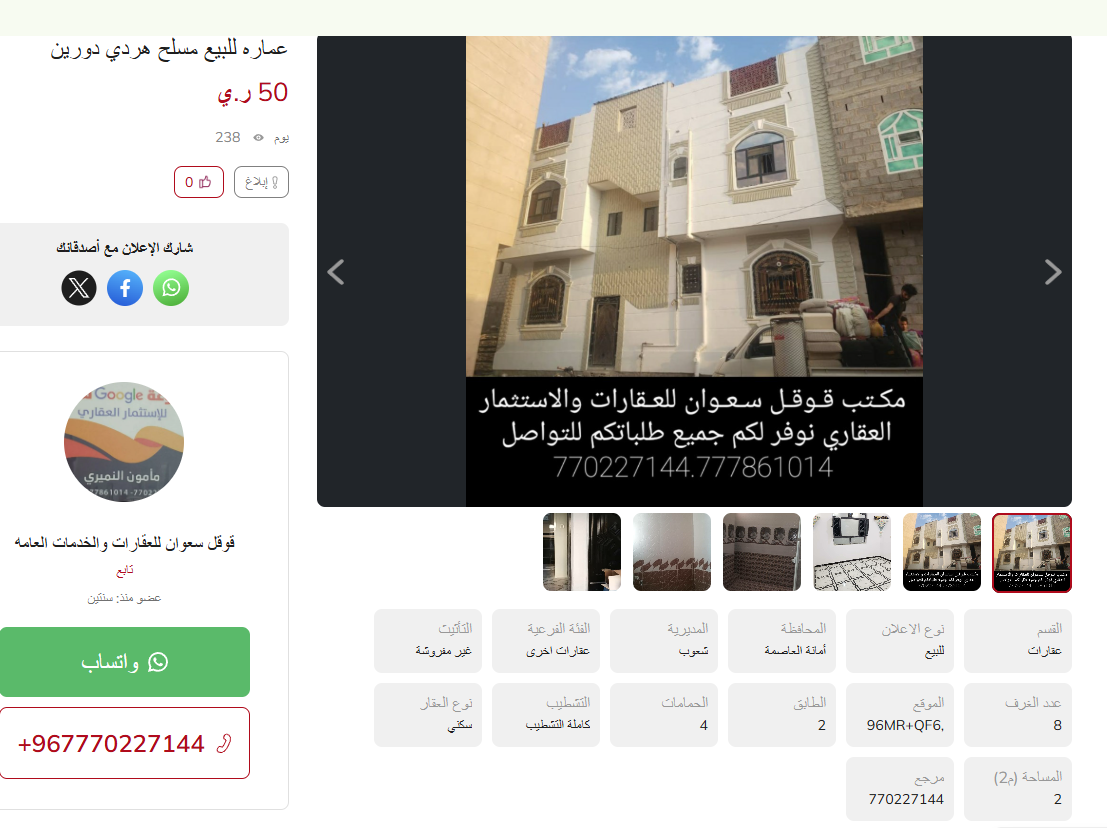The width and height of the screenshot is (1107, 828).
Task: Like the listing with thumbs-up button
Action: tap(198, 182)
